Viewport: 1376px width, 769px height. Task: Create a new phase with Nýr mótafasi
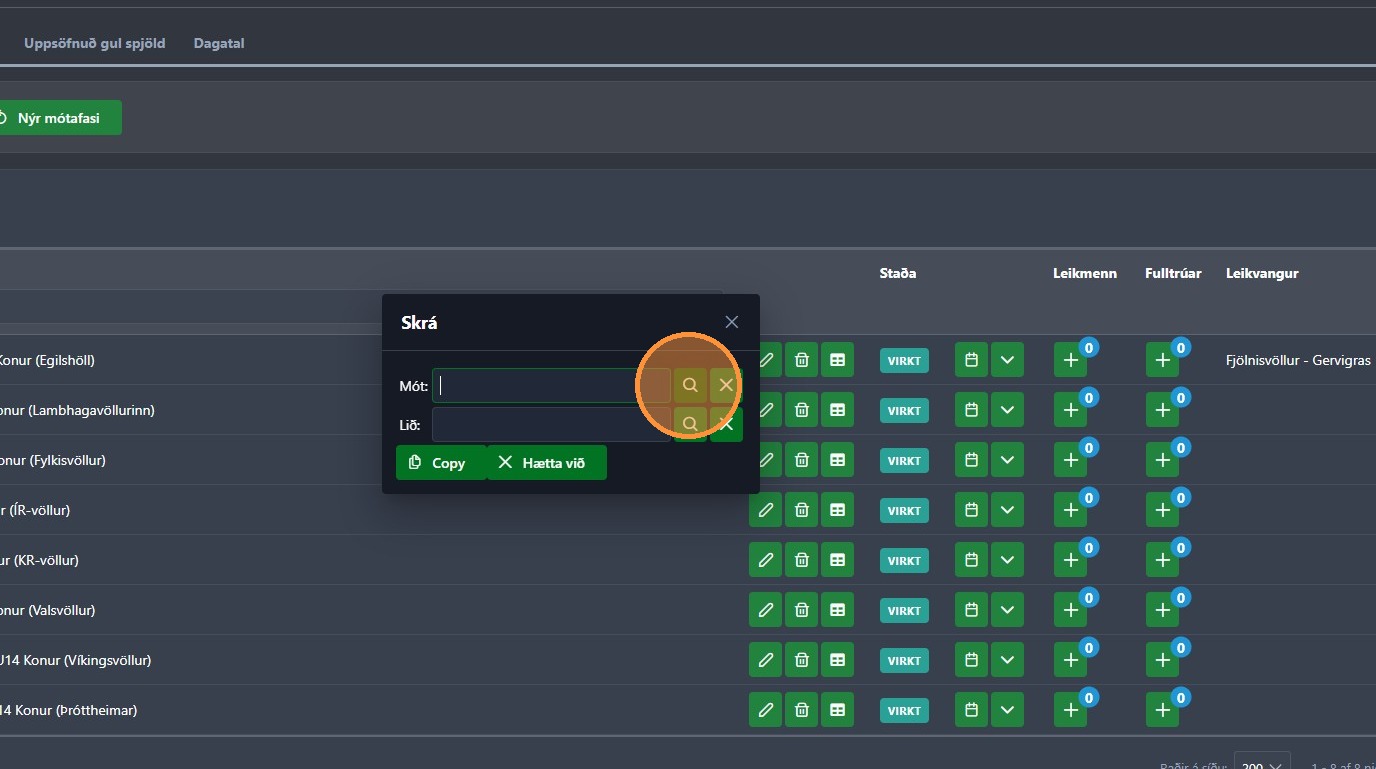(58, 118)
